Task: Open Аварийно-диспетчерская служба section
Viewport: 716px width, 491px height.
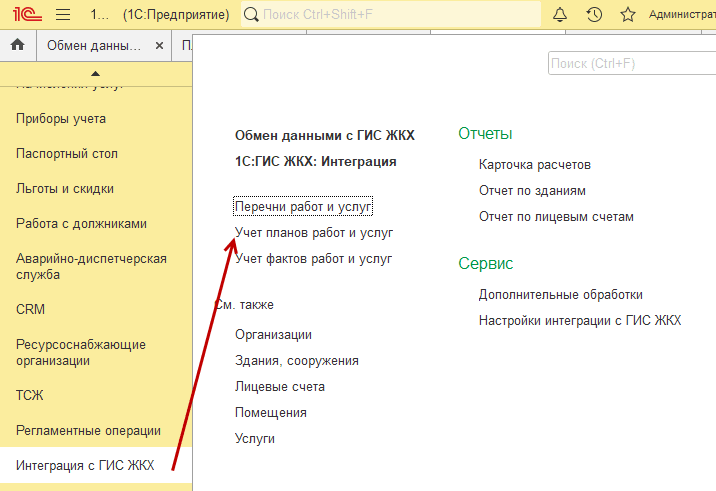Action: point(91,267)
